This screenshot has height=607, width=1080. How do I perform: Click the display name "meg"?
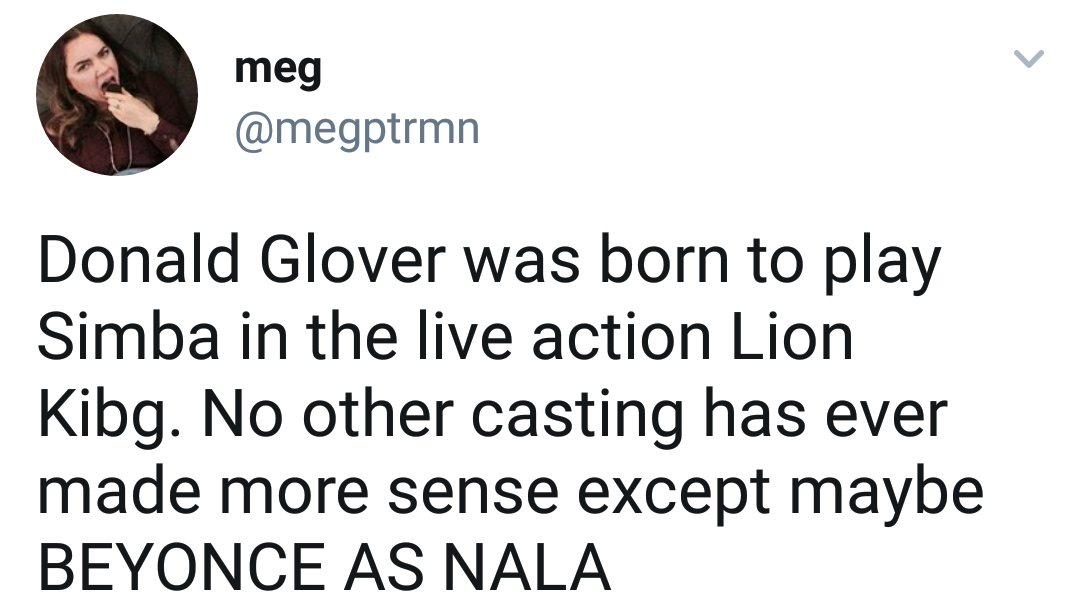pos(278,69)
